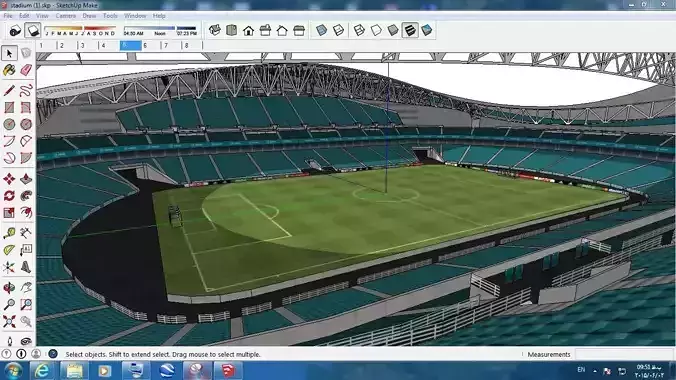Choose the 3D Text tool

(26, 267)
